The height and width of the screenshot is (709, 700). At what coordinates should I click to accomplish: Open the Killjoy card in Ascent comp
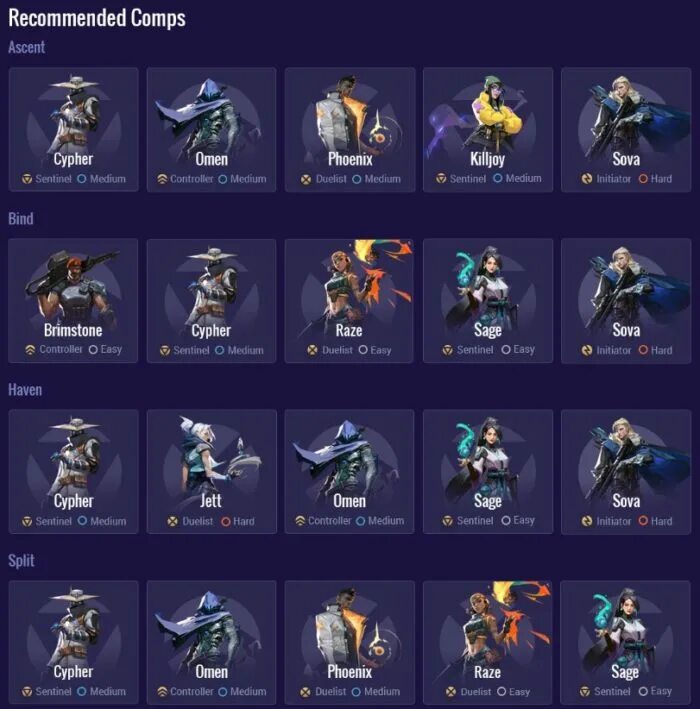tap(488, 130)
